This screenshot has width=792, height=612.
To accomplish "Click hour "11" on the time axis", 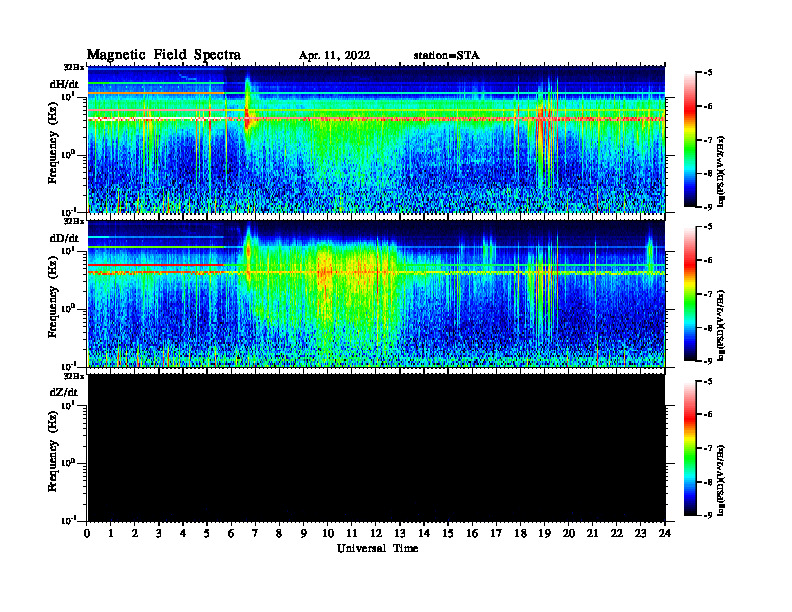I will tap(352, 534).
